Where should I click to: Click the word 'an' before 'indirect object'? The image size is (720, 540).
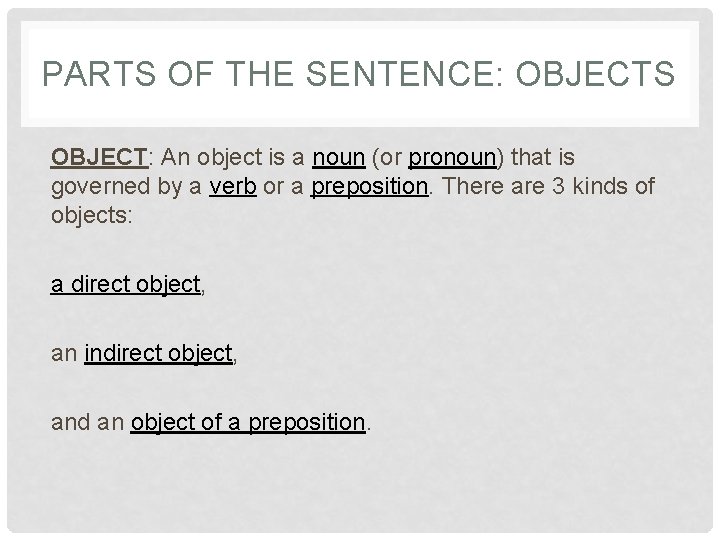[x=64, y=354]
